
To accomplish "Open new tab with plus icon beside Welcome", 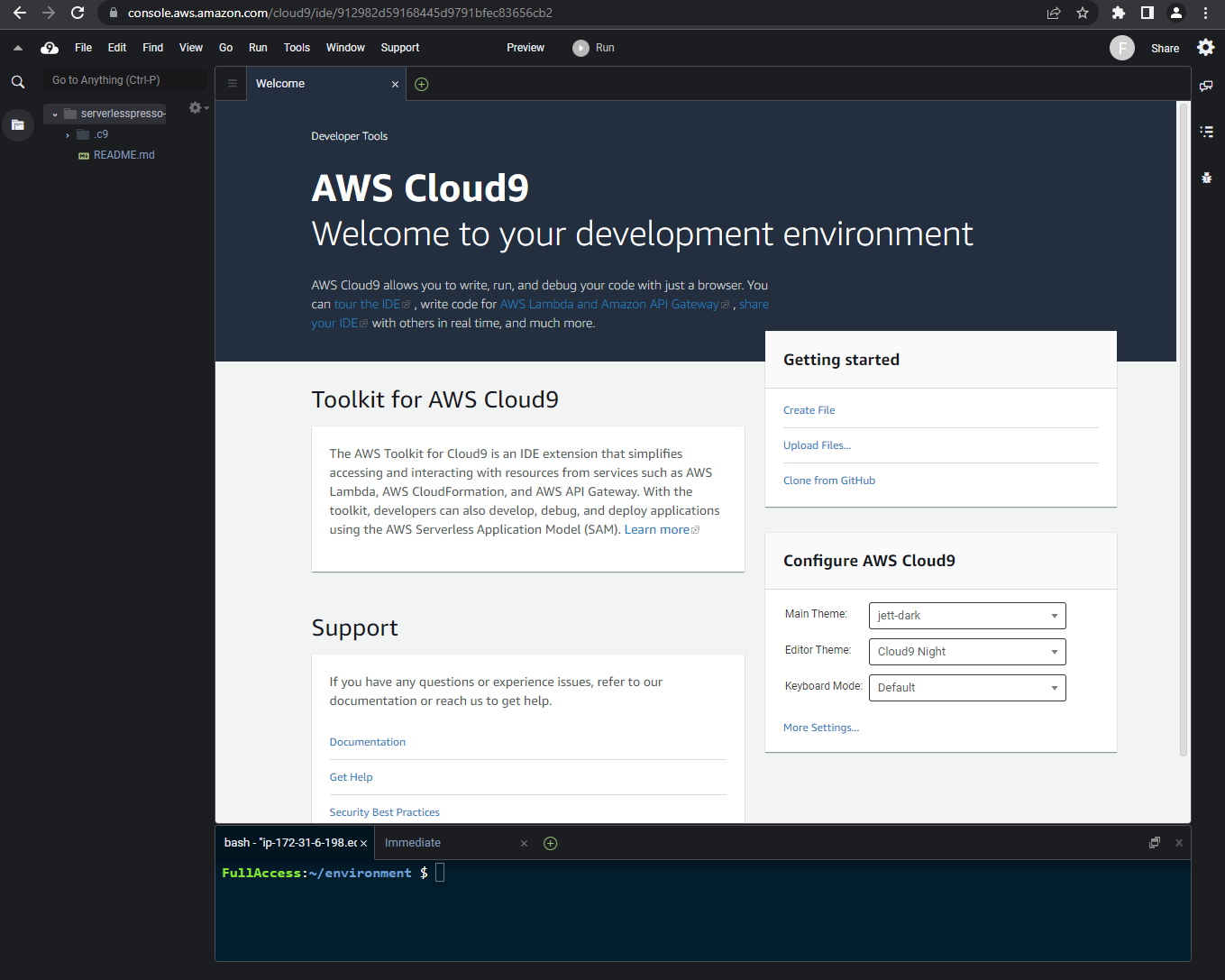I will pyautogui.click(x=421, y=84).
